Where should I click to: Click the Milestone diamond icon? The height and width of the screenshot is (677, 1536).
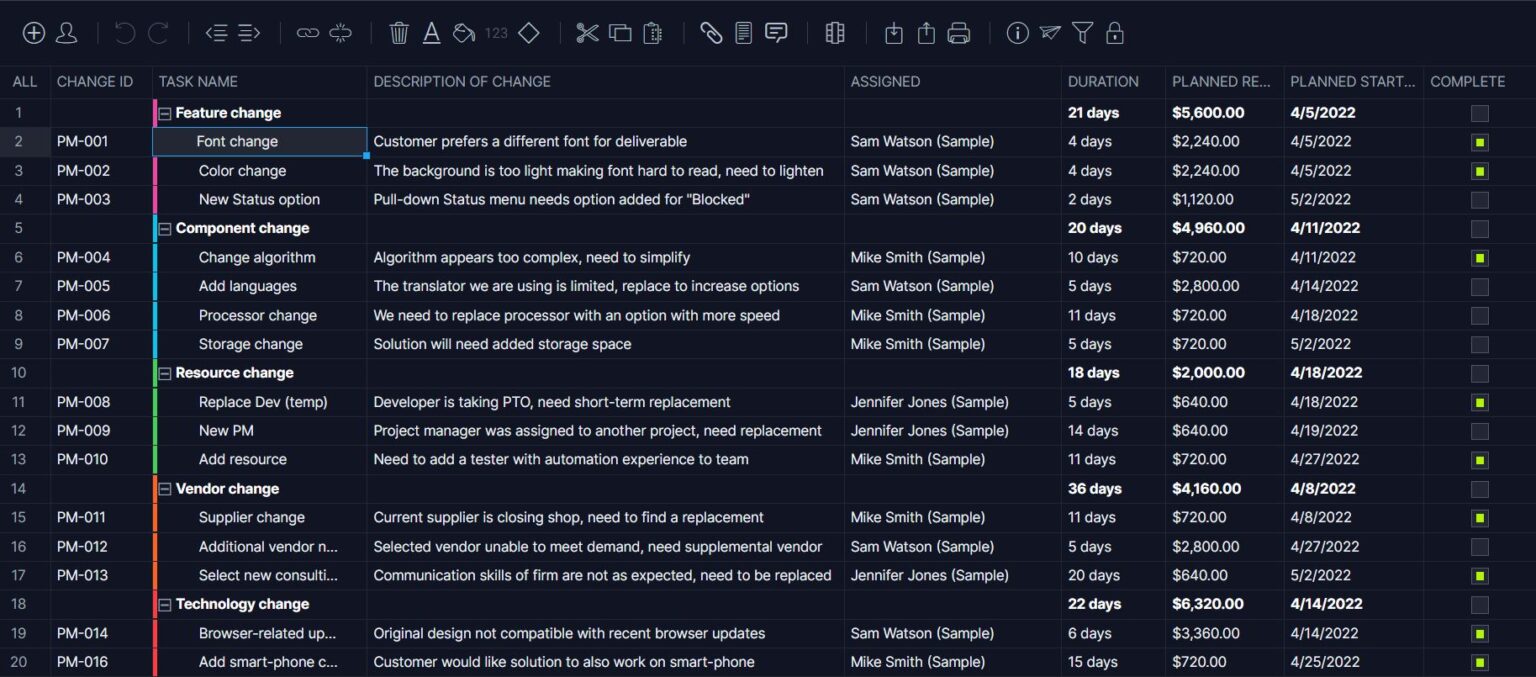[528, 32]
